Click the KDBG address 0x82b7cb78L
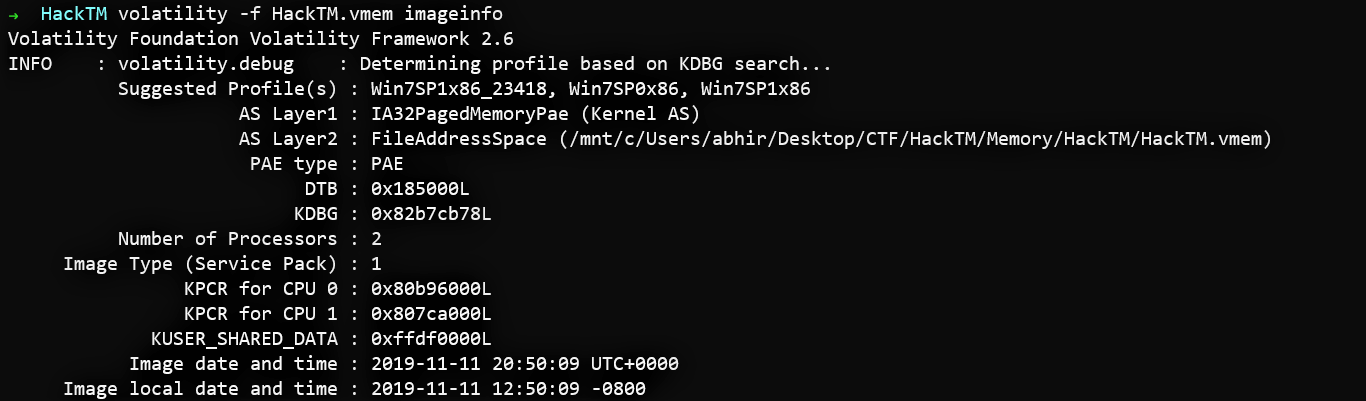This screenshot has width=1366, height=401. pos(431,214)
